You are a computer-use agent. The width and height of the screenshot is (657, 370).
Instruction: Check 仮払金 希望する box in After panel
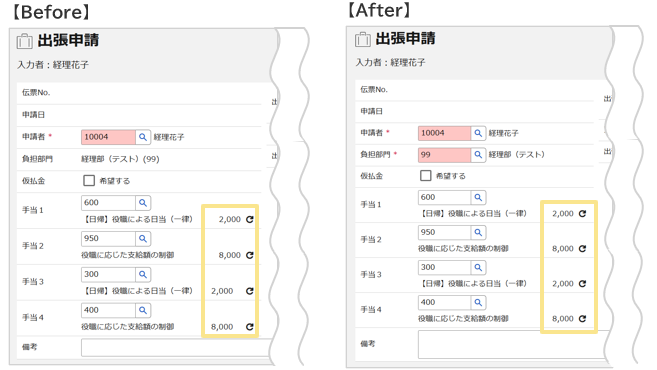pos(425,176)
